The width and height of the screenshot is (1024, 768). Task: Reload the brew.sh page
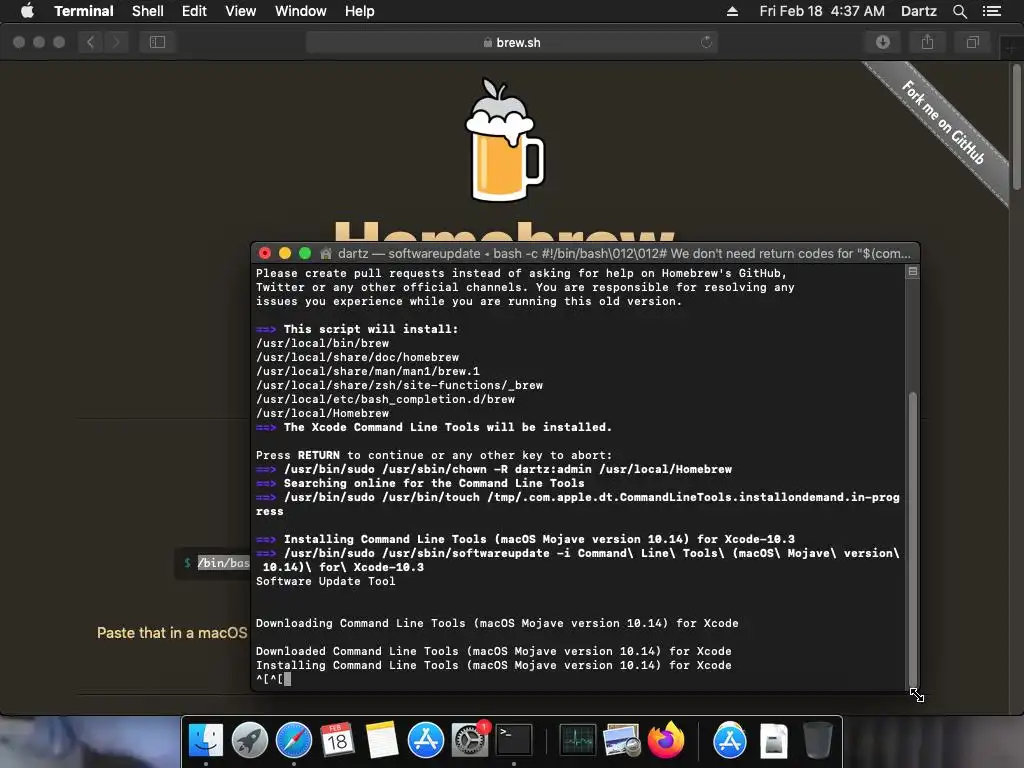click(x=706, y=42)
